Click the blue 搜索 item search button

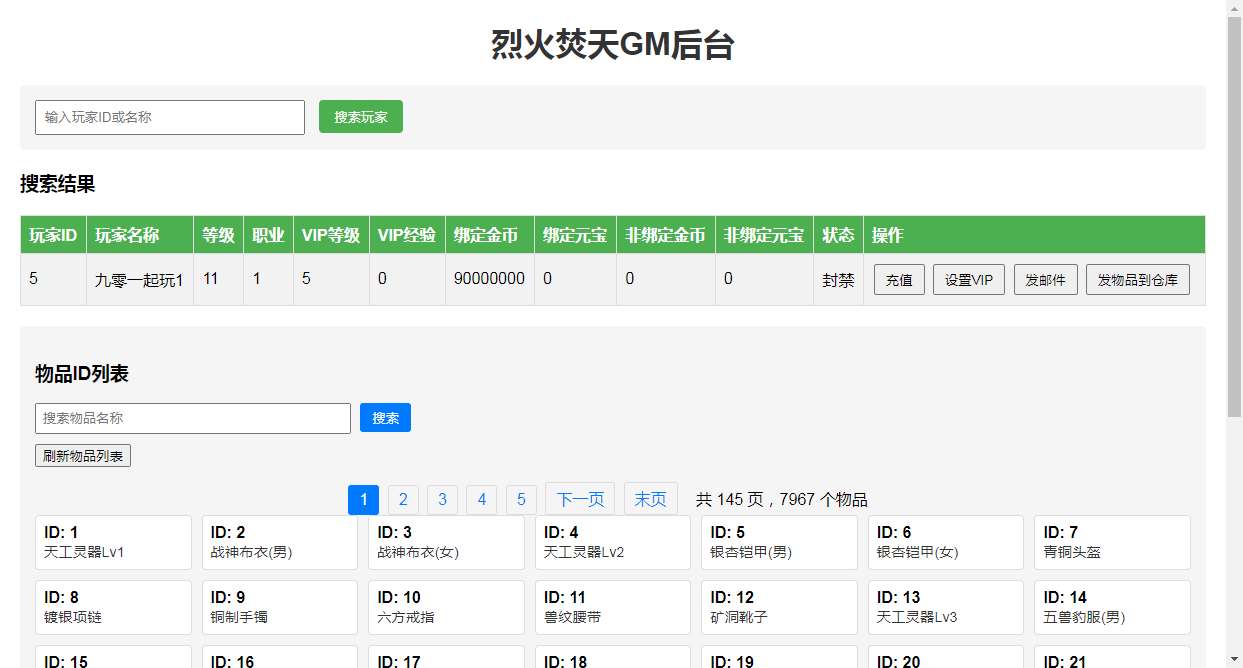pos(385,418)
